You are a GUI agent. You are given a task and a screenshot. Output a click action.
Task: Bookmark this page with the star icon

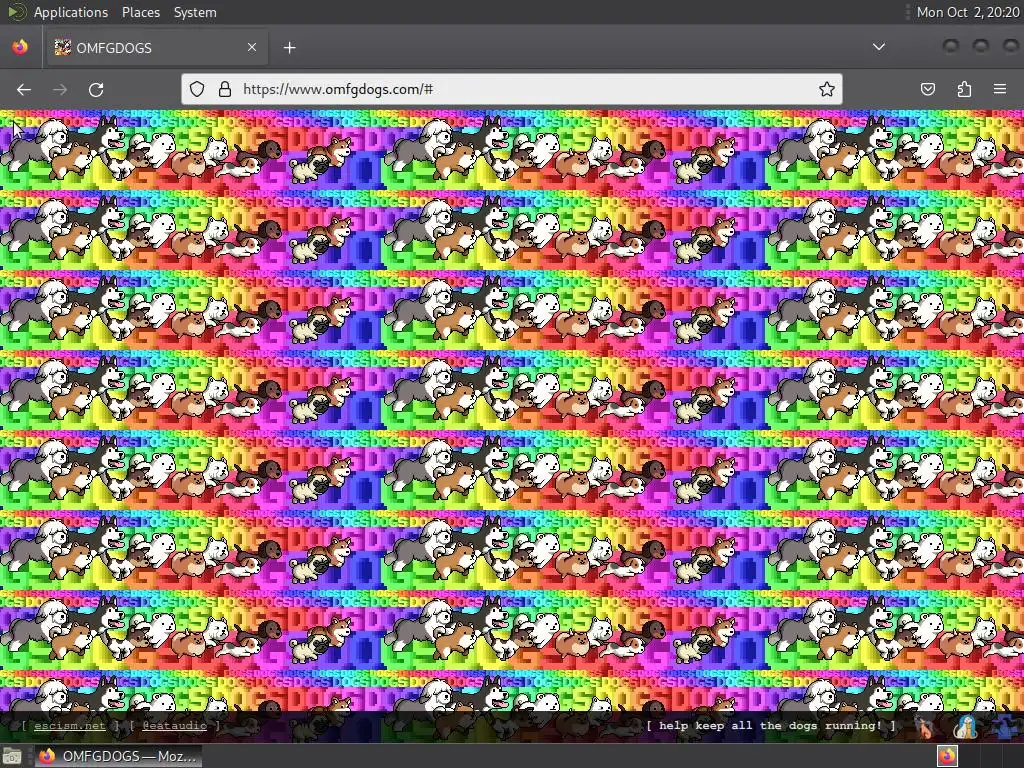tap(827, 89)
